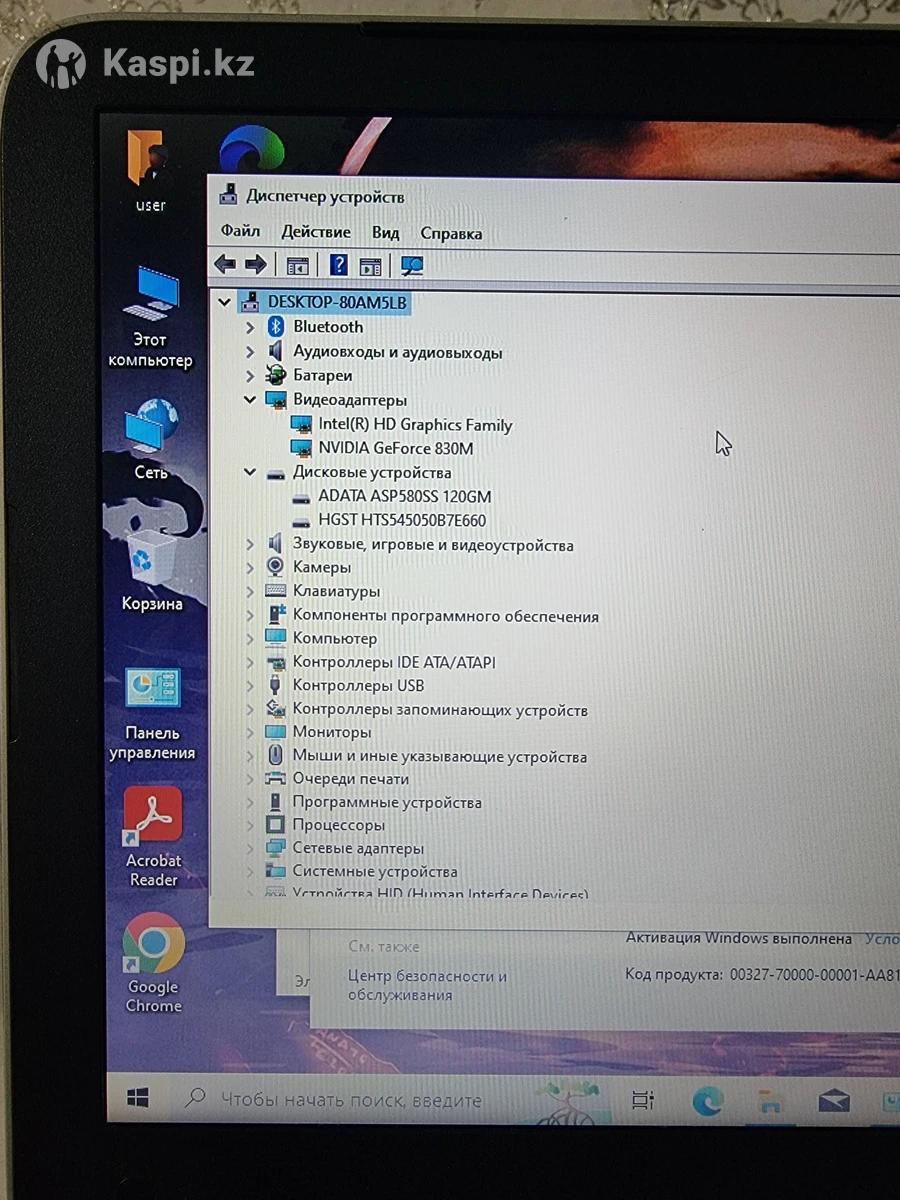Screen dimensions: 900x1200
Task: Select ADATA ASP580SS 120GM disk
Action: [x=404, y=496]
